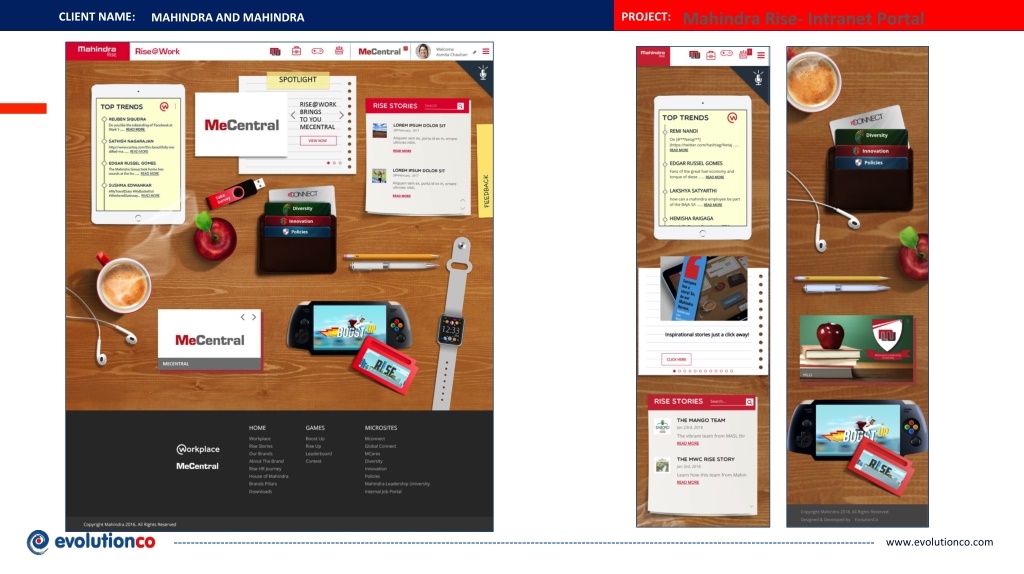Open the gamepad icon in desktop header
The image size is (1024, 574).
click(317, 51)
